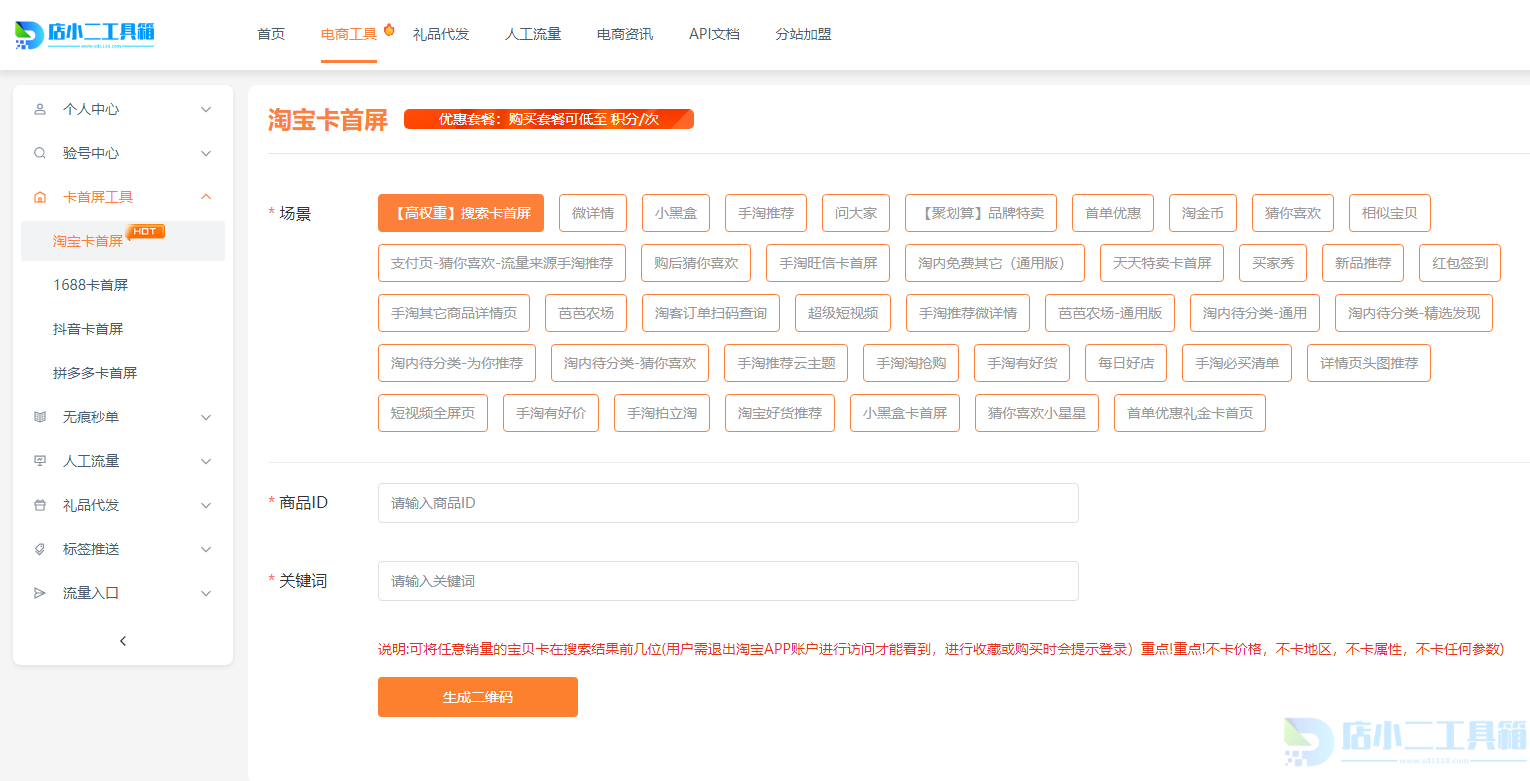This screenshot has width=1530, height=781.
Task: Select the 猜你喜欢小星星 scene
Action: click(1037, 413)
